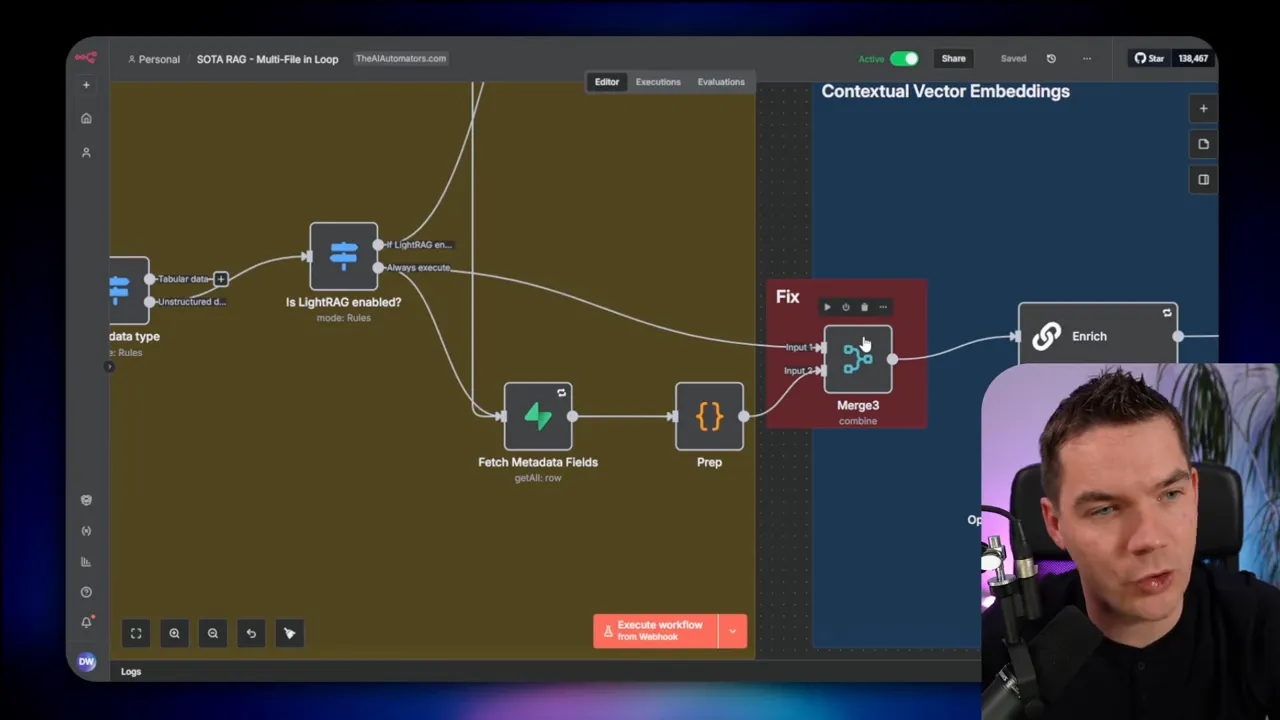The width and height of the screenshot is (1280, 720).
Task: Click the 'Unstructured d...' output label
Action: click(x=191, y=302)
